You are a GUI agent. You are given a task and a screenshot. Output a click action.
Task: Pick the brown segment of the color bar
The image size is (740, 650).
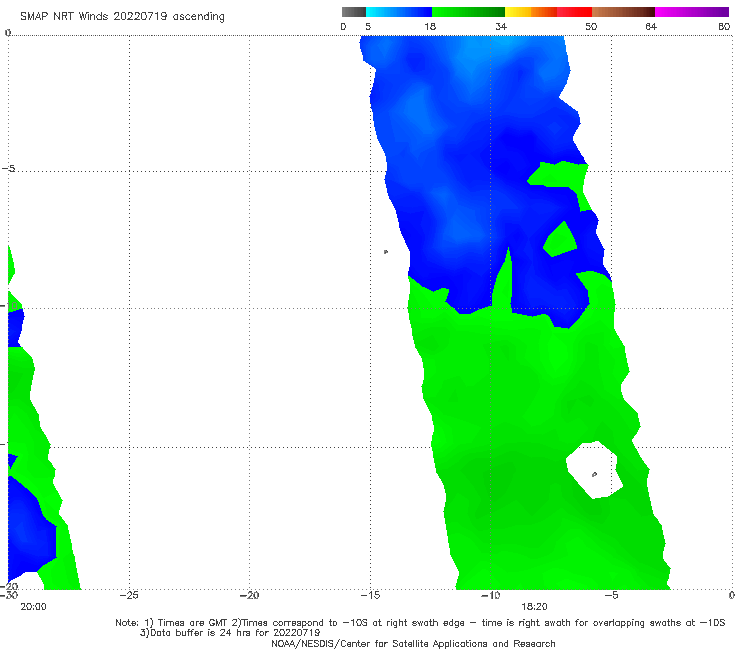623,12
